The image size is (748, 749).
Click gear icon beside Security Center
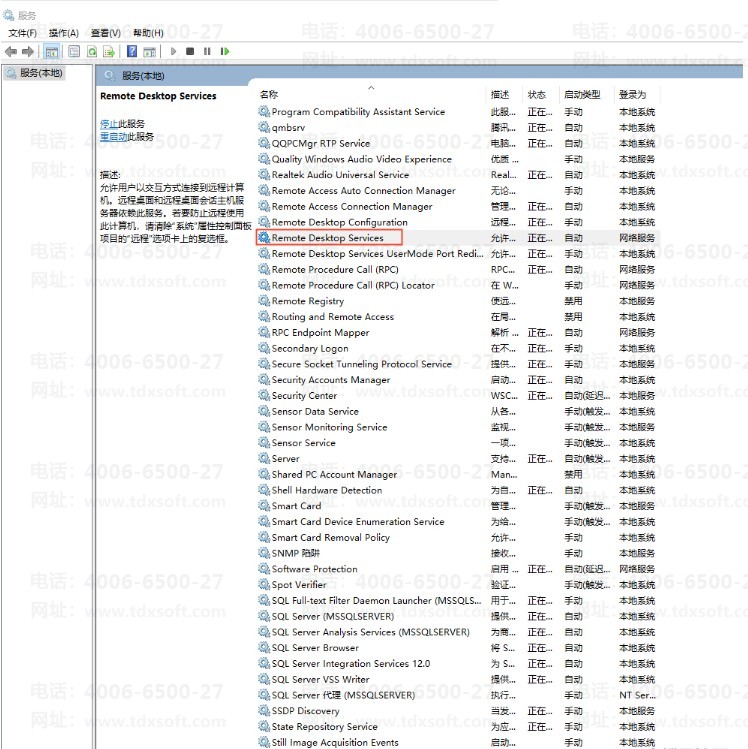(264, 395)
